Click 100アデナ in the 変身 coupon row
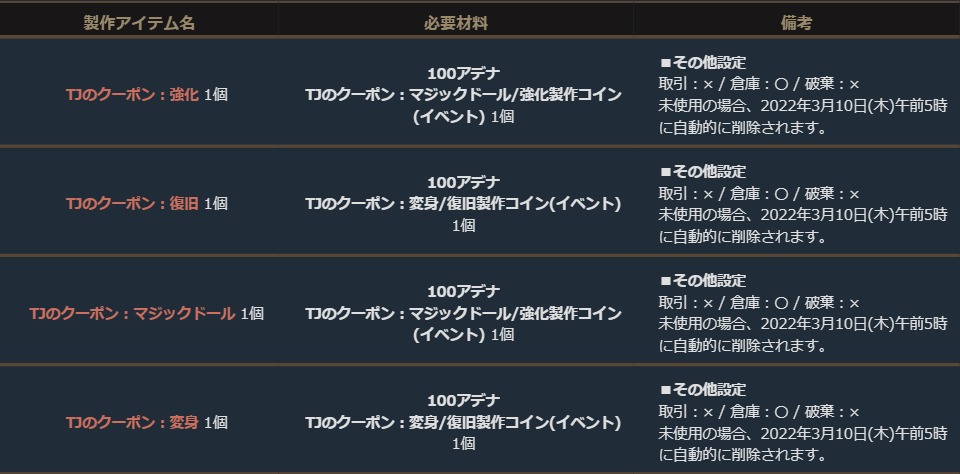The width and height of the screenshot is (960, 474). pos(463,401)
